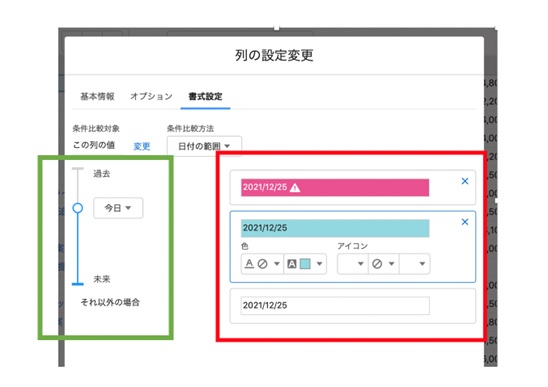Select the white 2021/12/25 default preview
Image resolution: width=548 pixels, height=387 pixels.
[335, 306]
